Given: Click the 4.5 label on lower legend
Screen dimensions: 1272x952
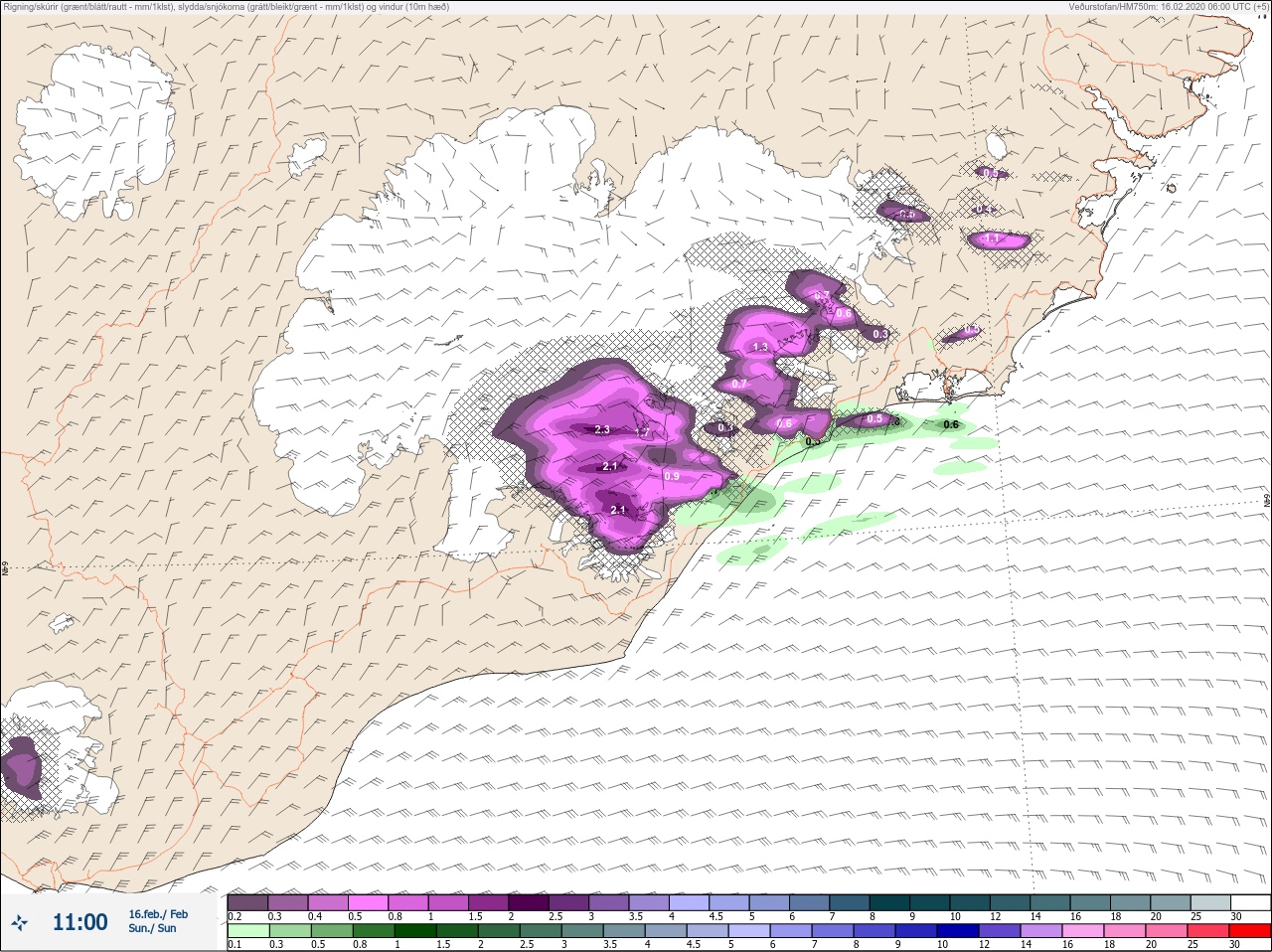Looking at the screenshot, I should tap(696, 945).
